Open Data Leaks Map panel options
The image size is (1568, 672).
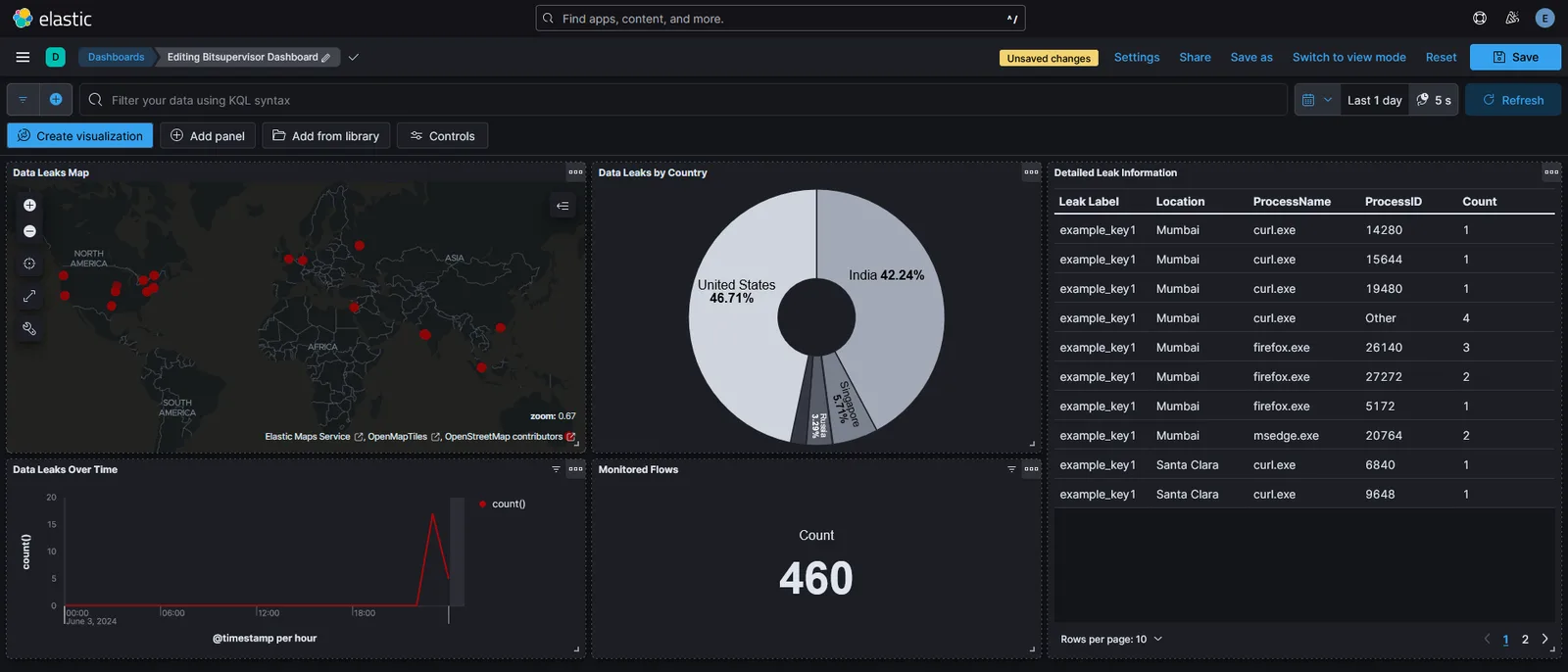(x=575, y=172)
